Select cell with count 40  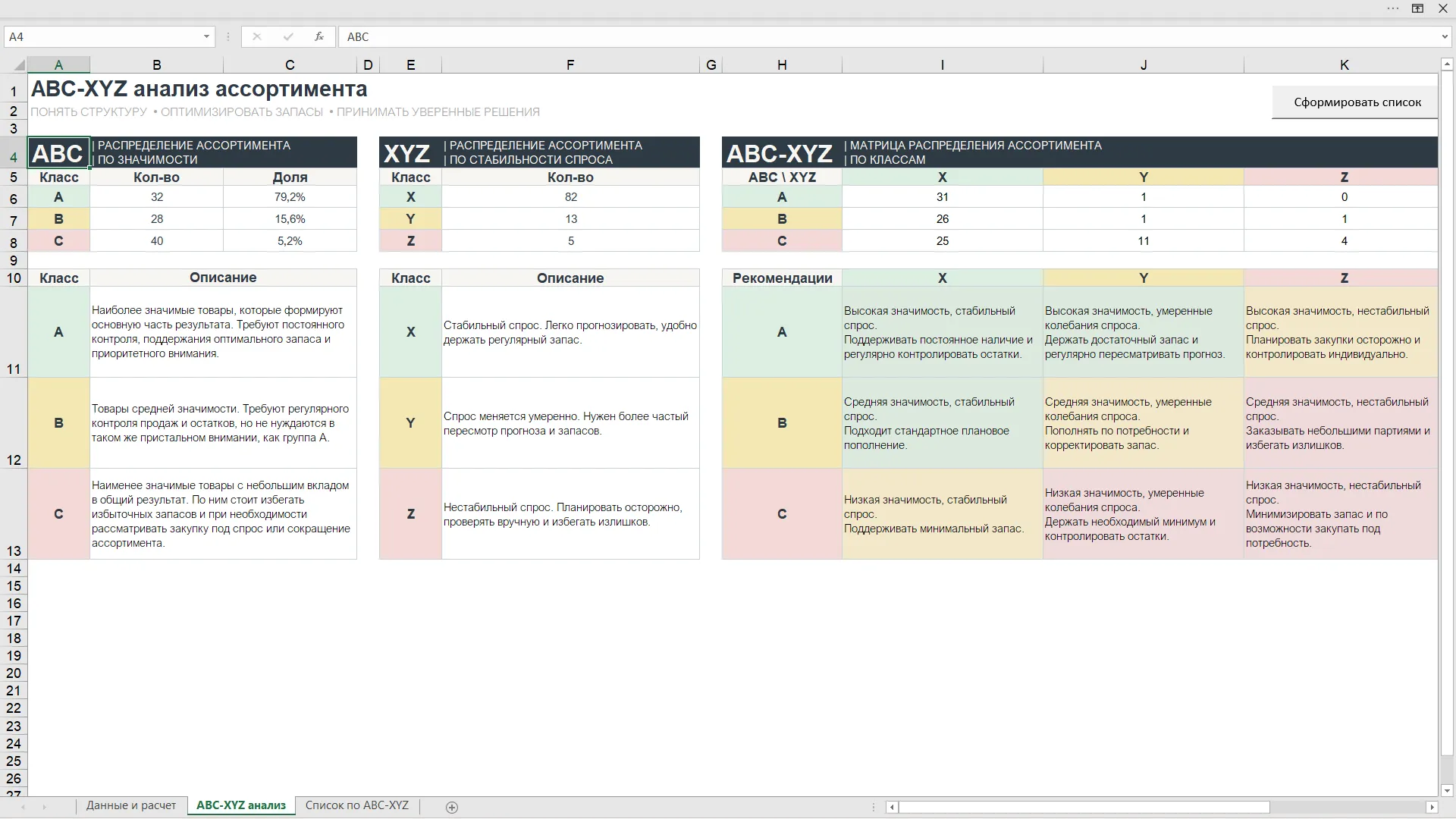tap(157, 241)
